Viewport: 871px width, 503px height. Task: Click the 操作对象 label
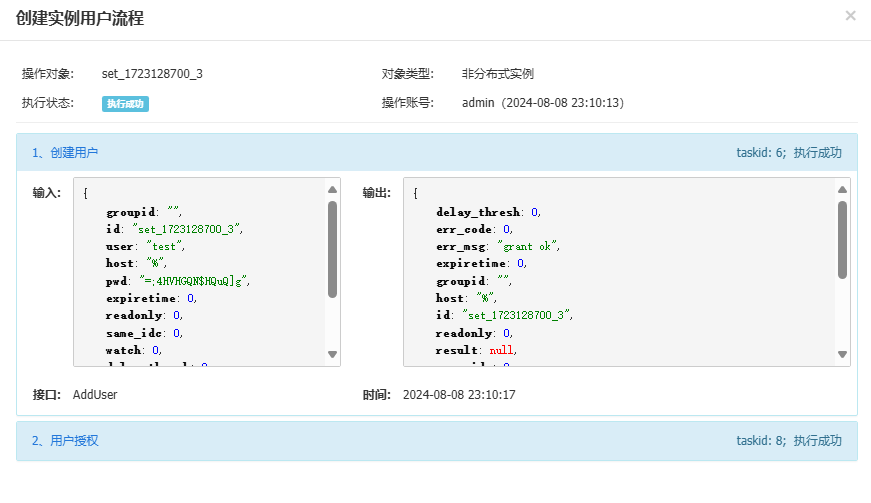pos(48,74)
